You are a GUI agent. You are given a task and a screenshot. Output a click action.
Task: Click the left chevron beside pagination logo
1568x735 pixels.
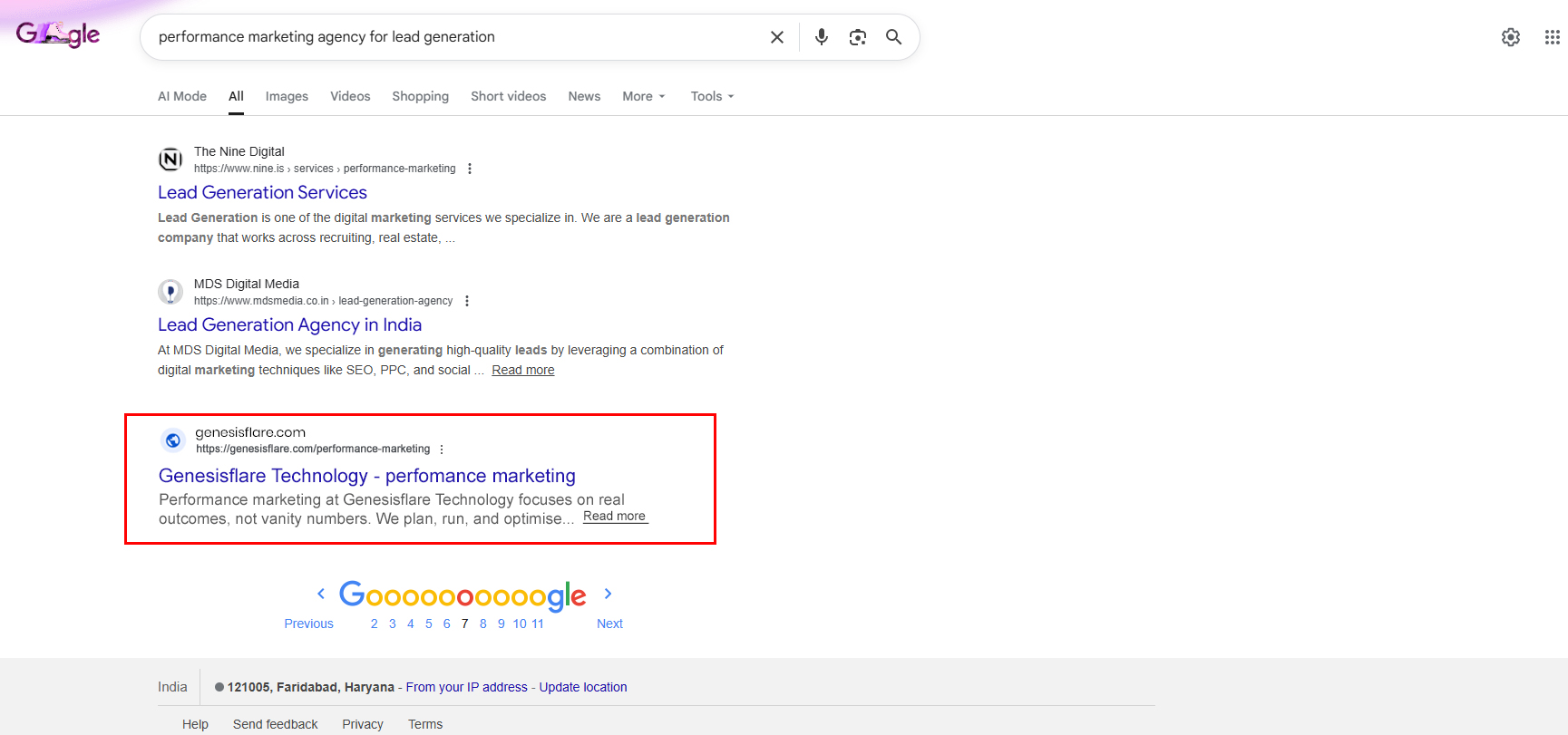(x=321, y=594)
